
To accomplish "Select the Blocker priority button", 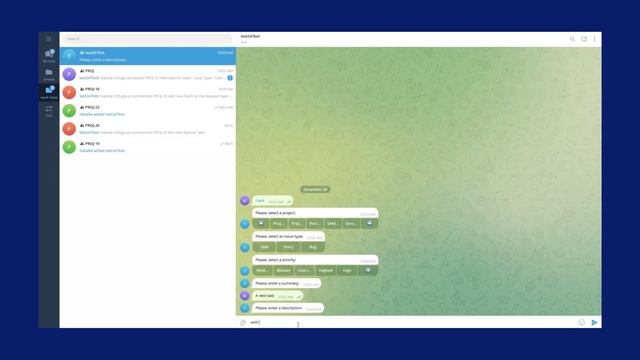I will [x=284, y=271].
